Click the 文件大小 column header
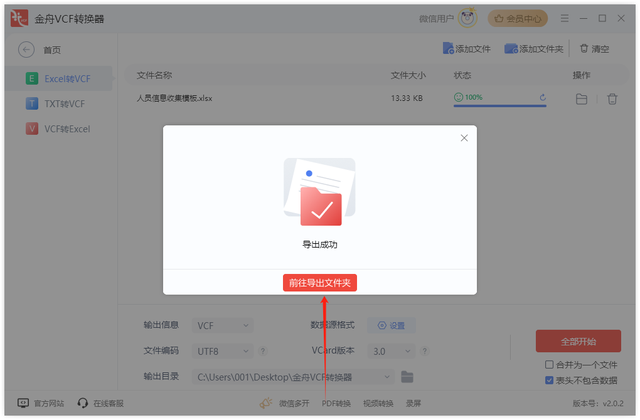This screenshot has width=640, height=420. click(408, 75)
